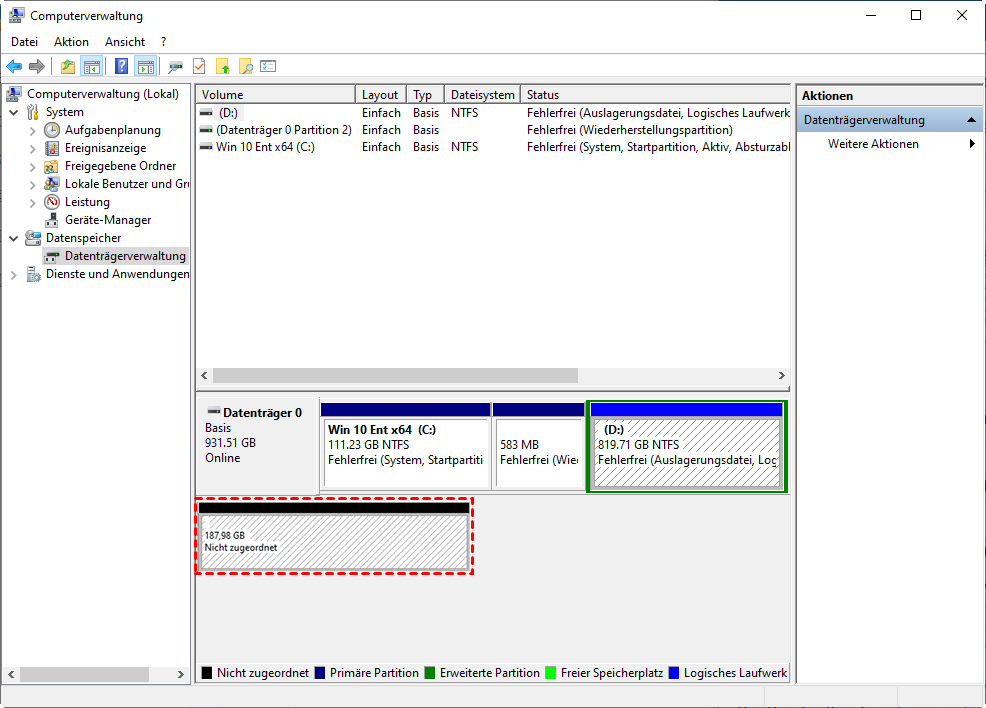This screenshot has width=986, height=708.
Task: Open Weitere Aktionen submenu
Action: [x=872, y=144]
